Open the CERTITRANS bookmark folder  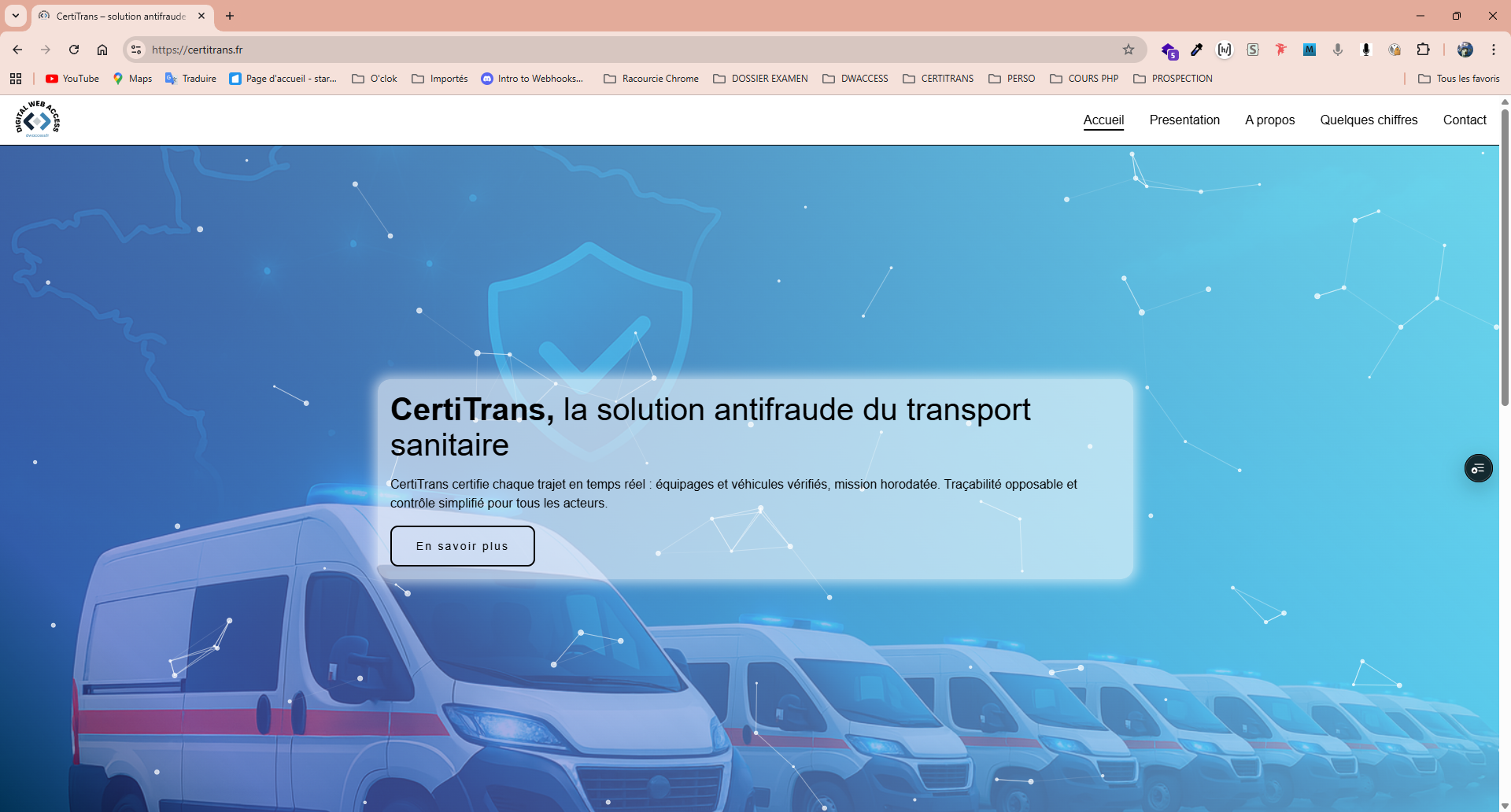[x=938, y=79]
